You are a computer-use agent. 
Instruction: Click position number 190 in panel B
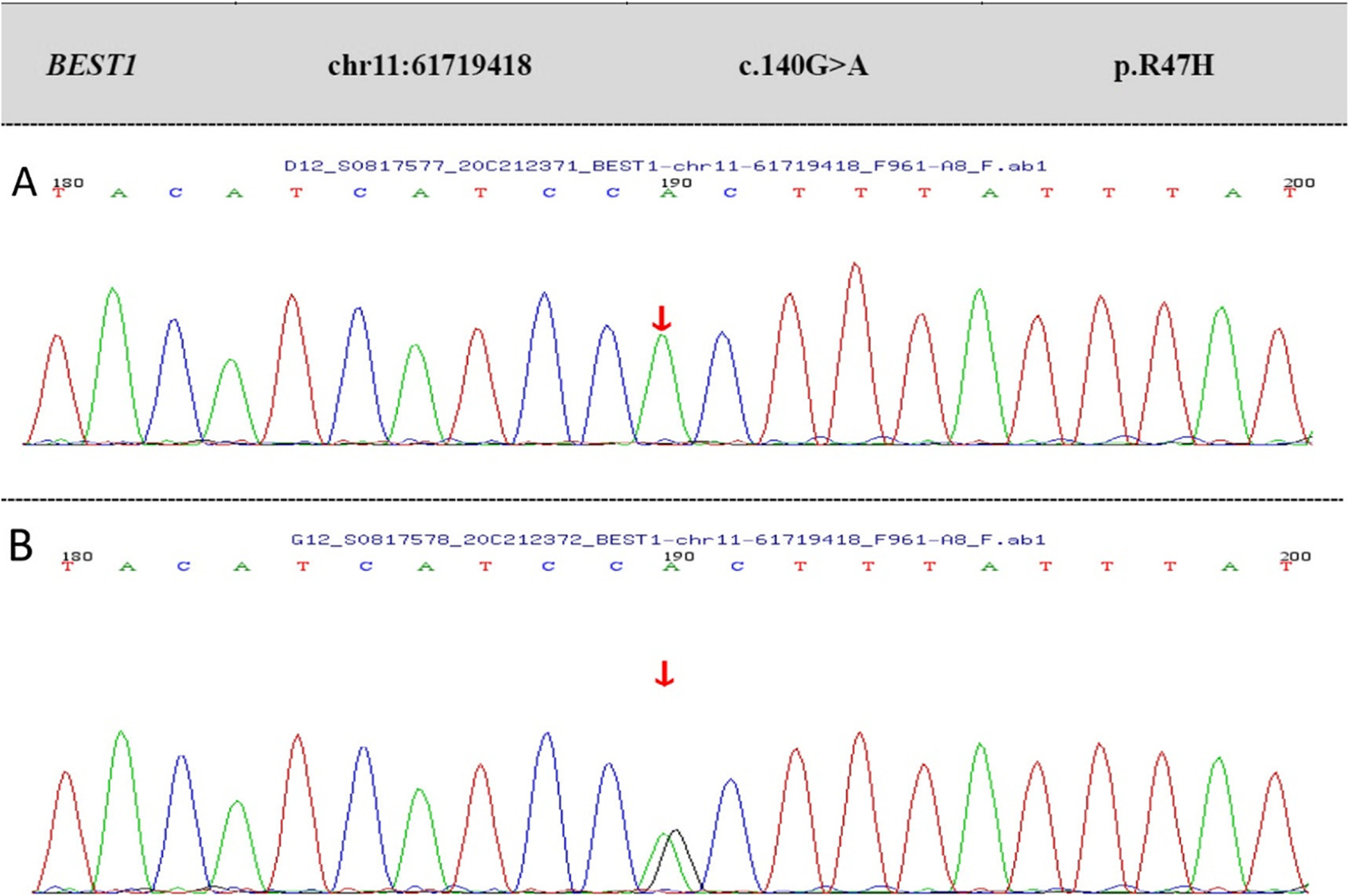click(x=678, y=556)
